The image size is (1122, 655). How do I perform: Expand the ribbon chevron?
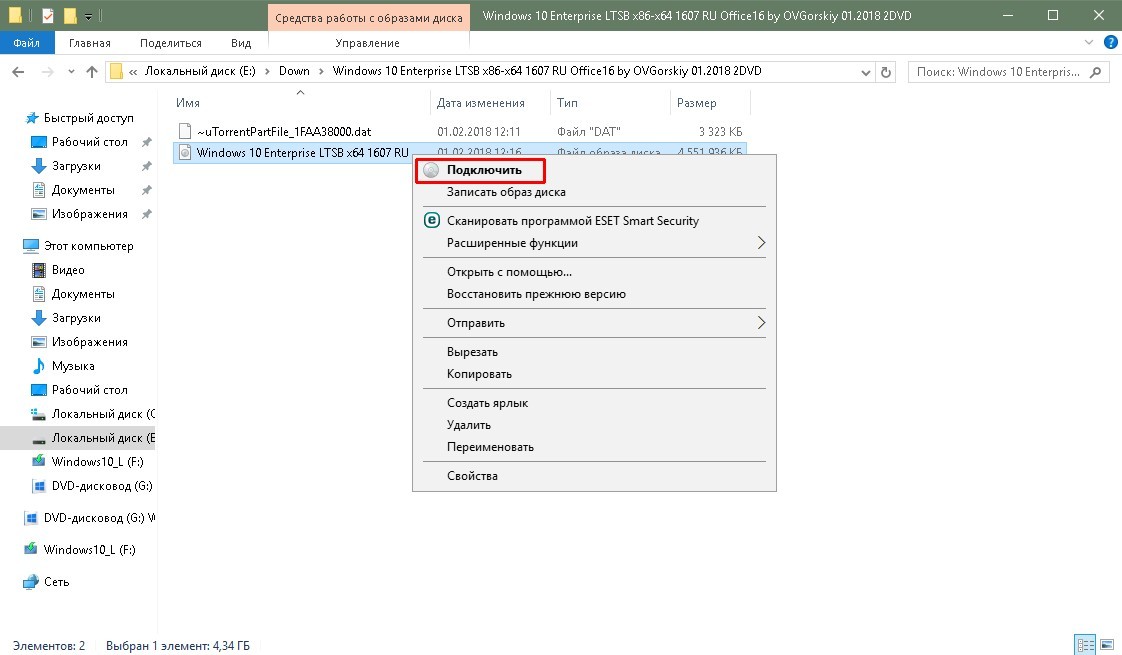1089,42
